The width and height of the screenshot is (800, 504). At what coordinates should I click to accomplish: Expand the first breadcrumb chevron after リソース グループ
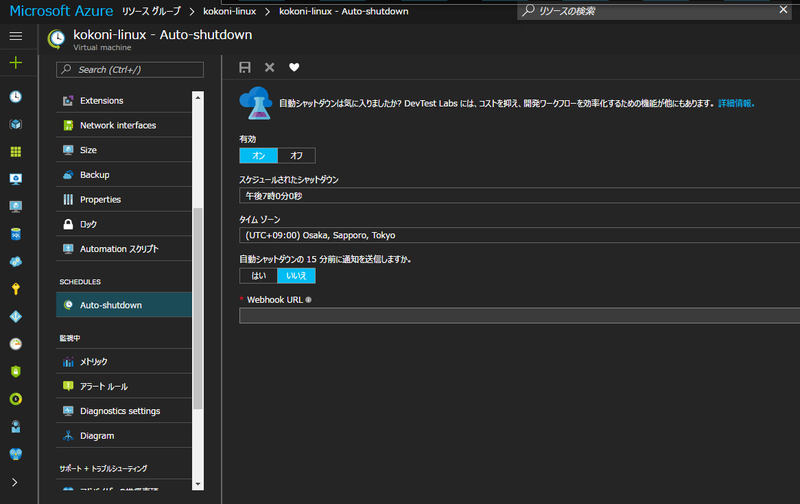(192, 12)
